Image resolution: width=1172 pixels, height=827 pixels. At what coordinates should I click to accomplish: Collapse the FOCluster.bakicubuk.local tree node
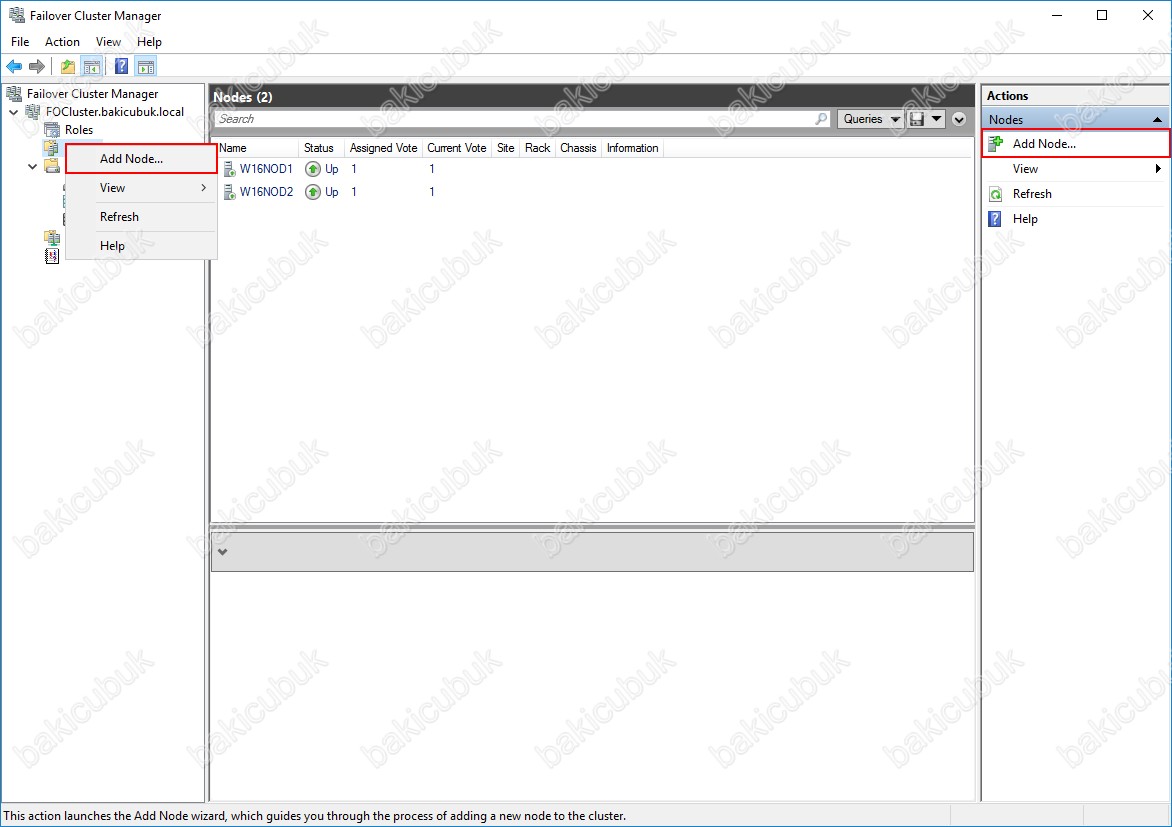[13, 112]
